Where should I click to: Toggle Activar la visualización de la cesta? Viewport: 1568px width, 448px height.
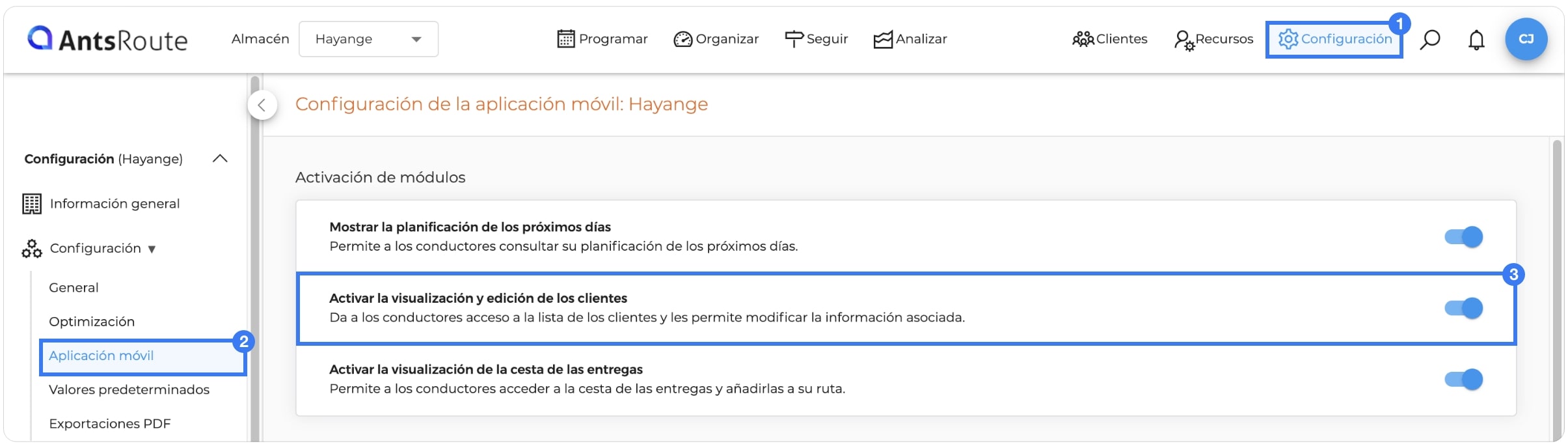point(1464,379)
